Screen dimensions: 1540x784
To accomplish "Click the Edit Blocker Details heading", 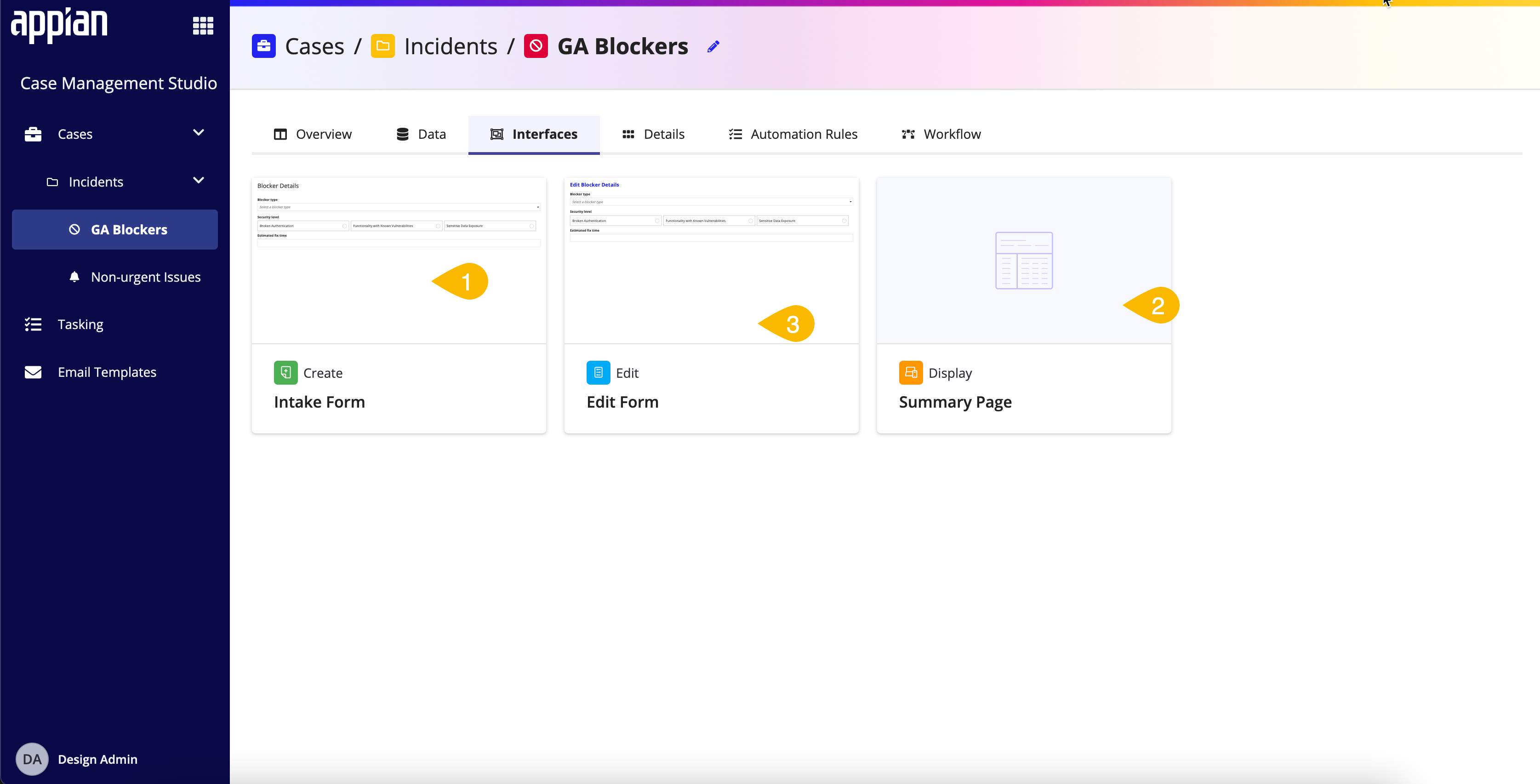I will [x=594, y=185].
